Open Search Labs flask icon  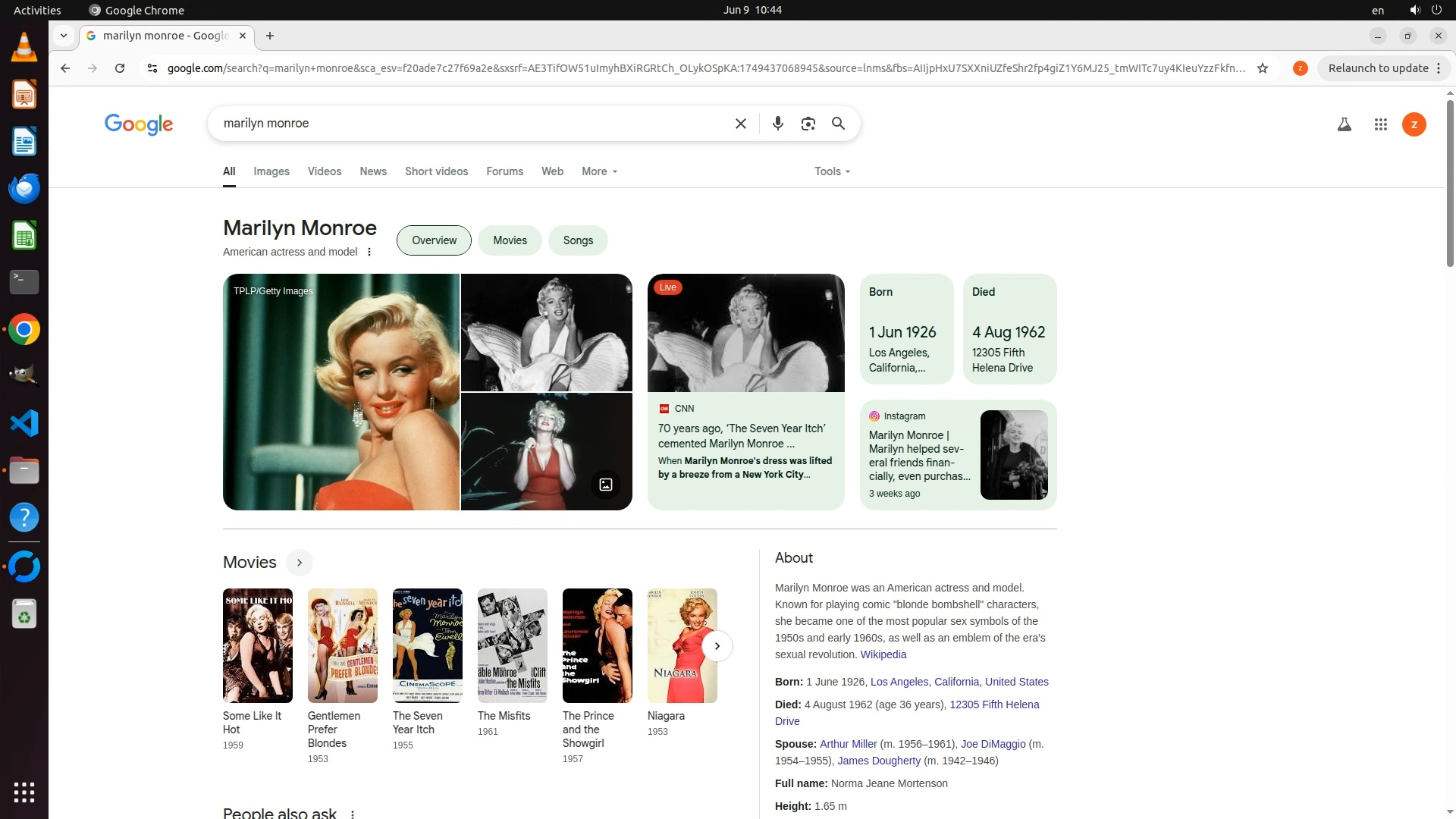click(1344, 124)
